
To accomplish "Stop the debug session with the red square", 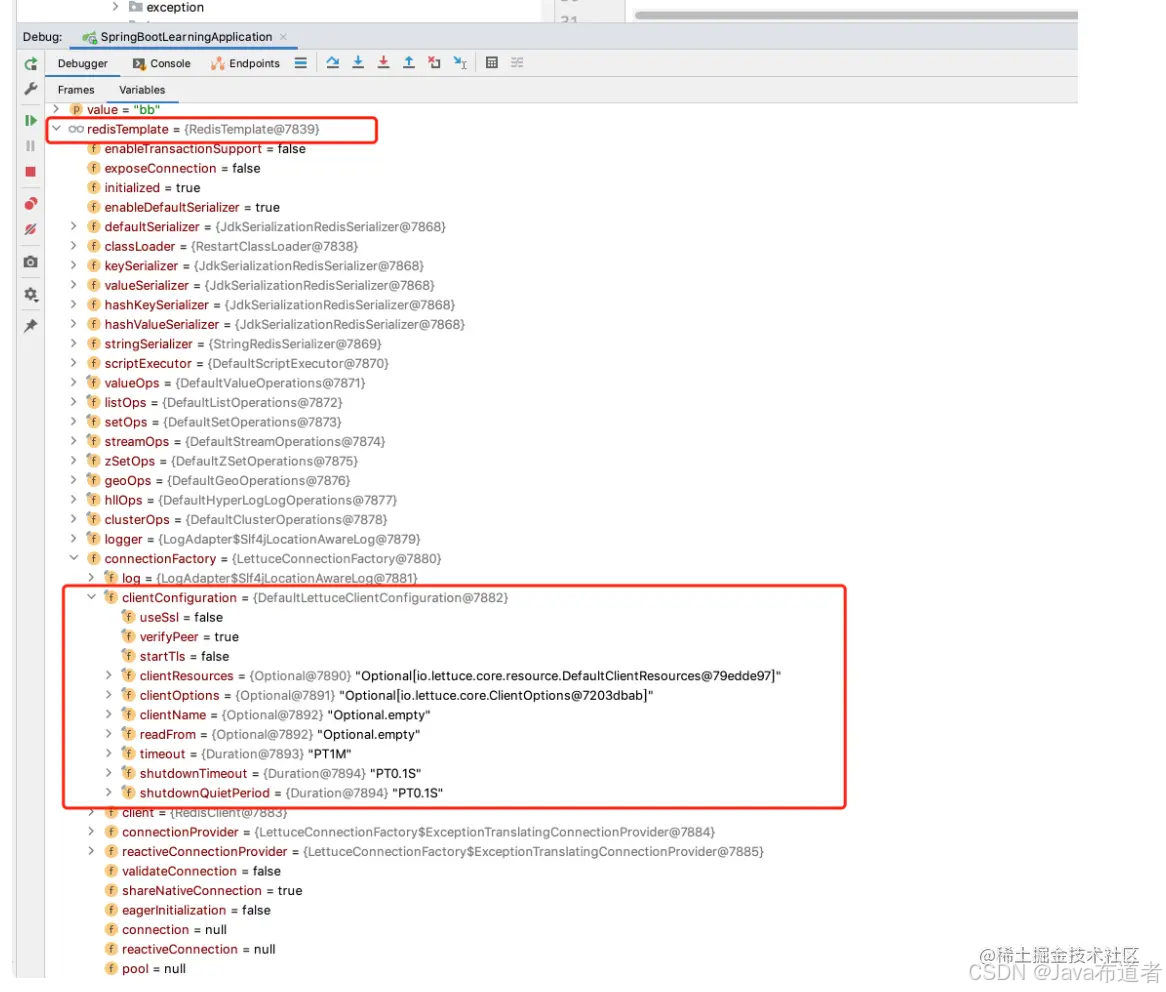I will [30, 172].
